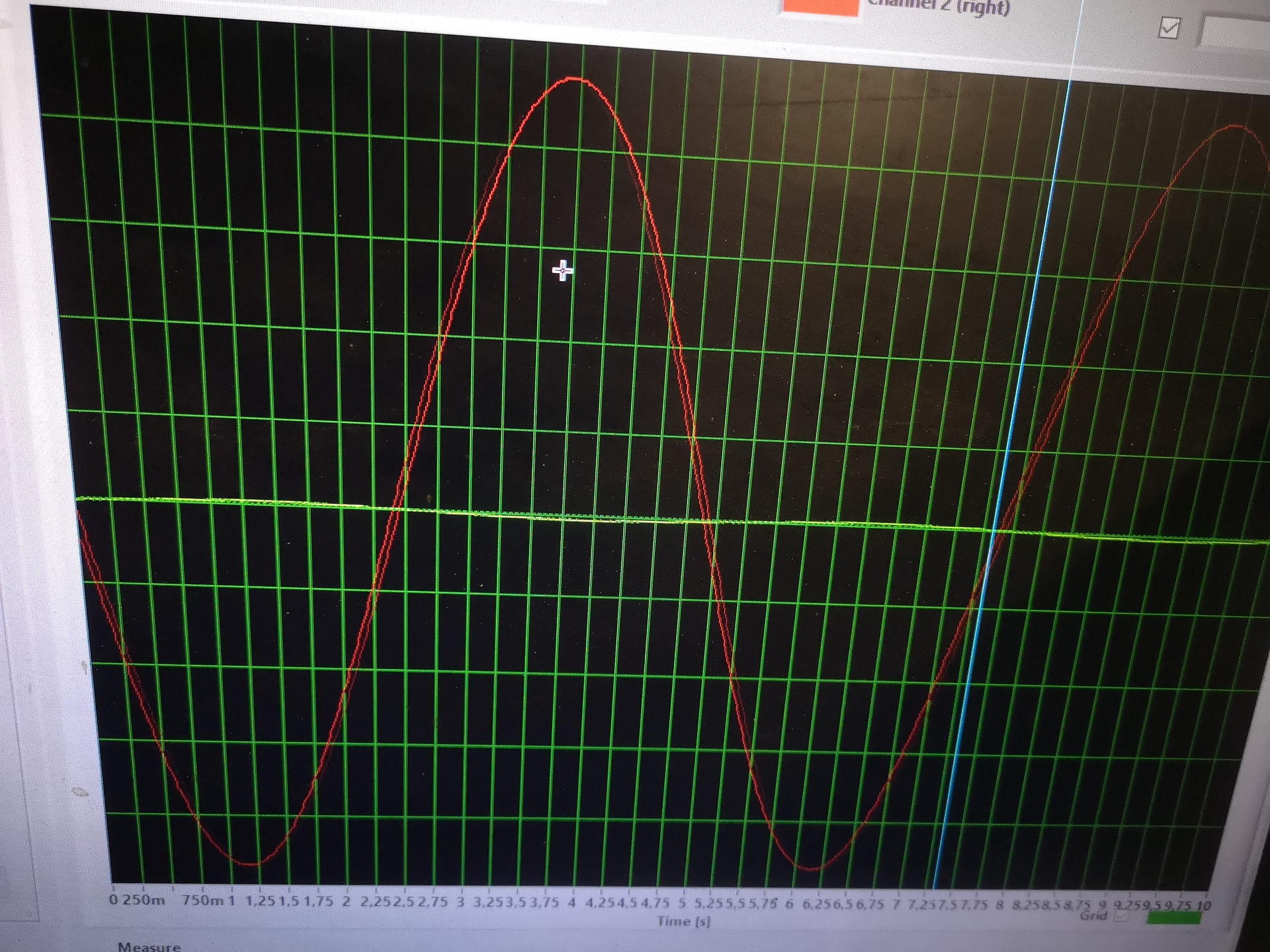Click the 10 tick on the time axis

coord(1203,906)
